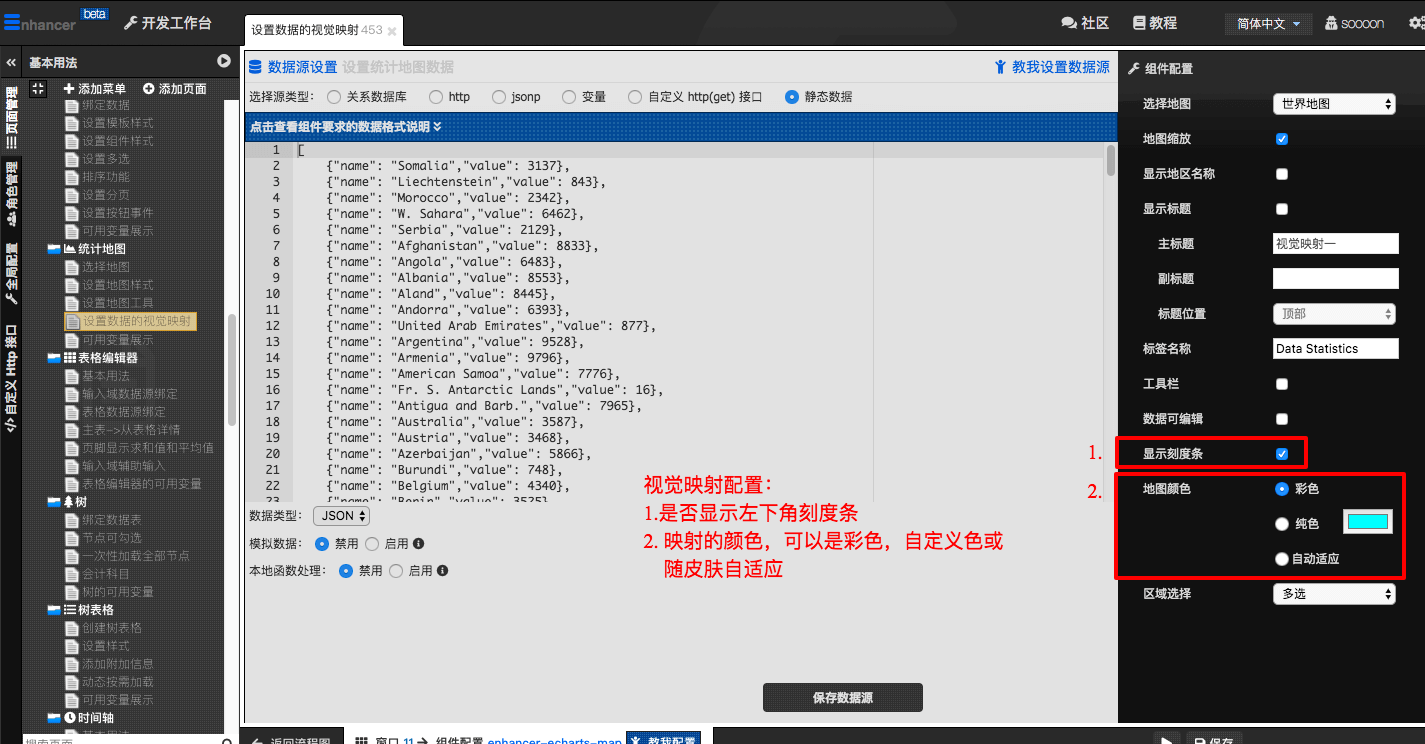The image size is (1425, 744).
Task: Click the 保存数据源 button
Action: (x=842, y=698)
